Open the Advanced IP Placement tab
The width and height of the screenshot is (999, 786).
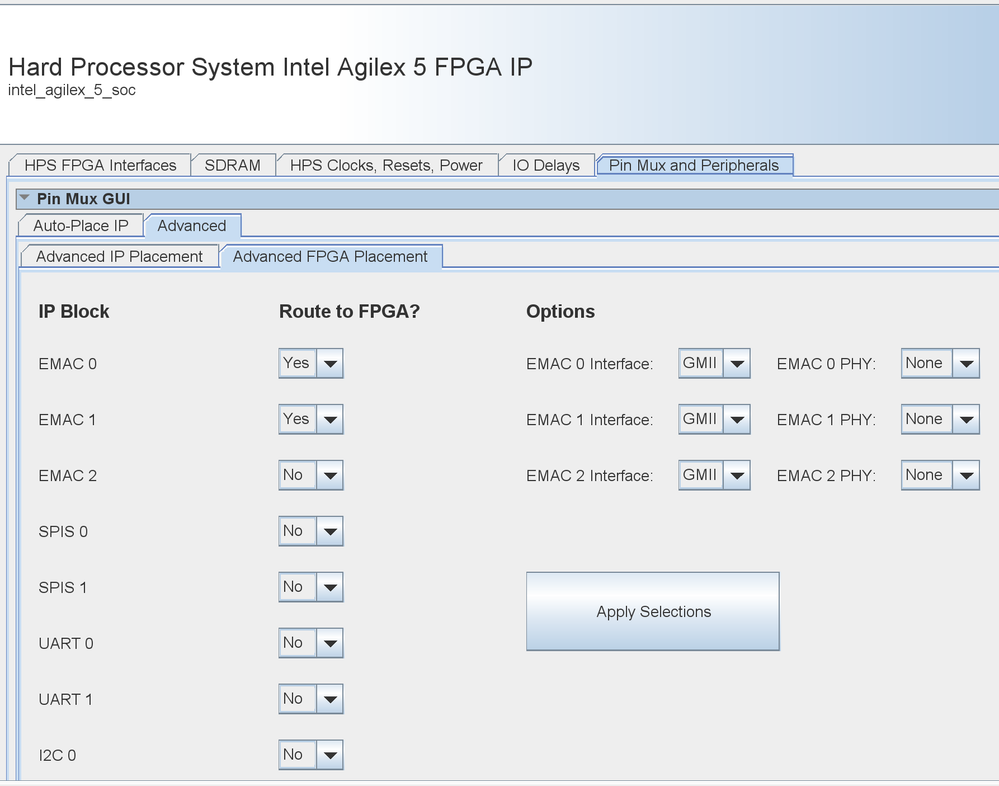(x=119, y=256)
